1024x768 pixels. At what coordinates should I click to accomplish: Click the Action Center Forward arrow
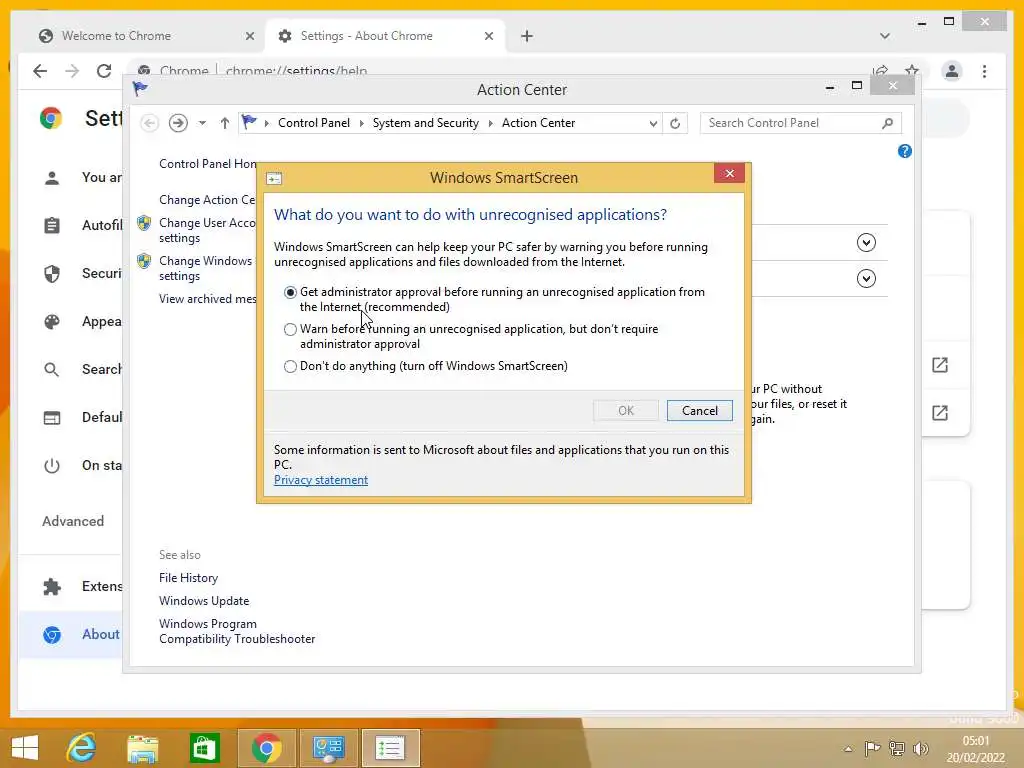178,123
